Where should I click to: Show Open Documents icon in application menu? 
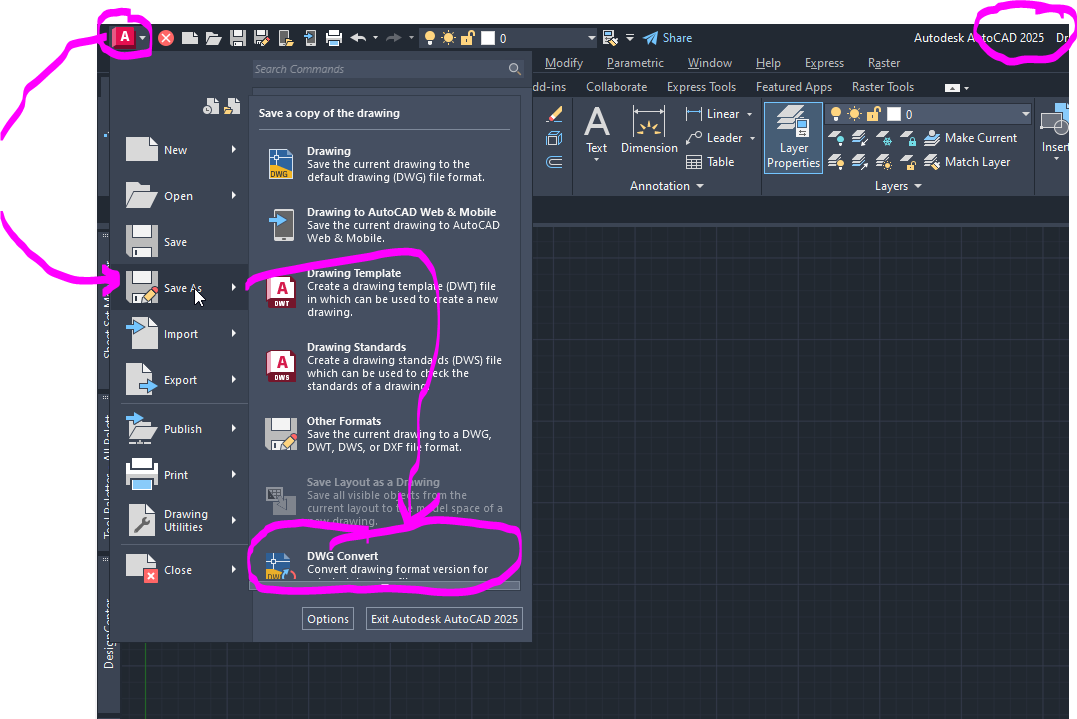click(233, 106)
